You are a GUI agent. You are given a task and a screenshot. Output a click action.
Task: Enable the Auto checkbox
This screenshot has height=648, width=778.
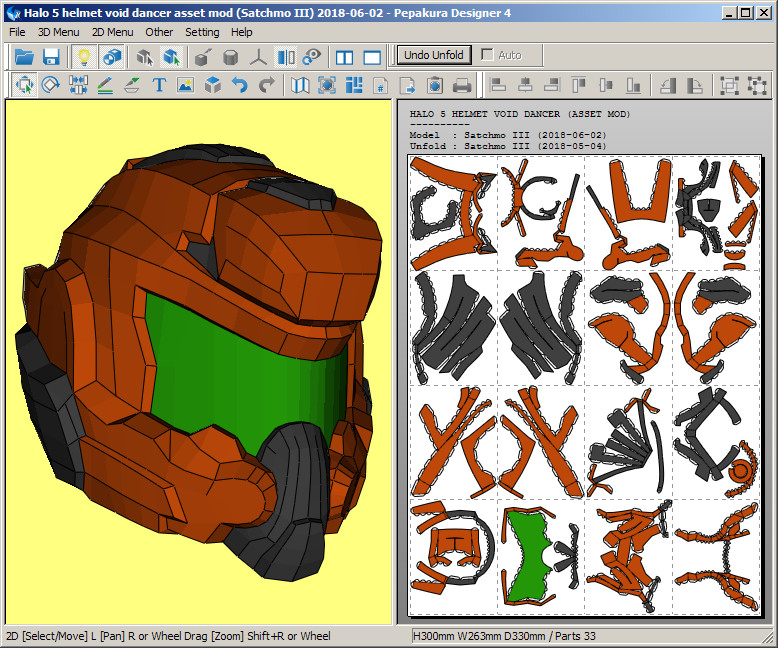(x=487, y=55)
